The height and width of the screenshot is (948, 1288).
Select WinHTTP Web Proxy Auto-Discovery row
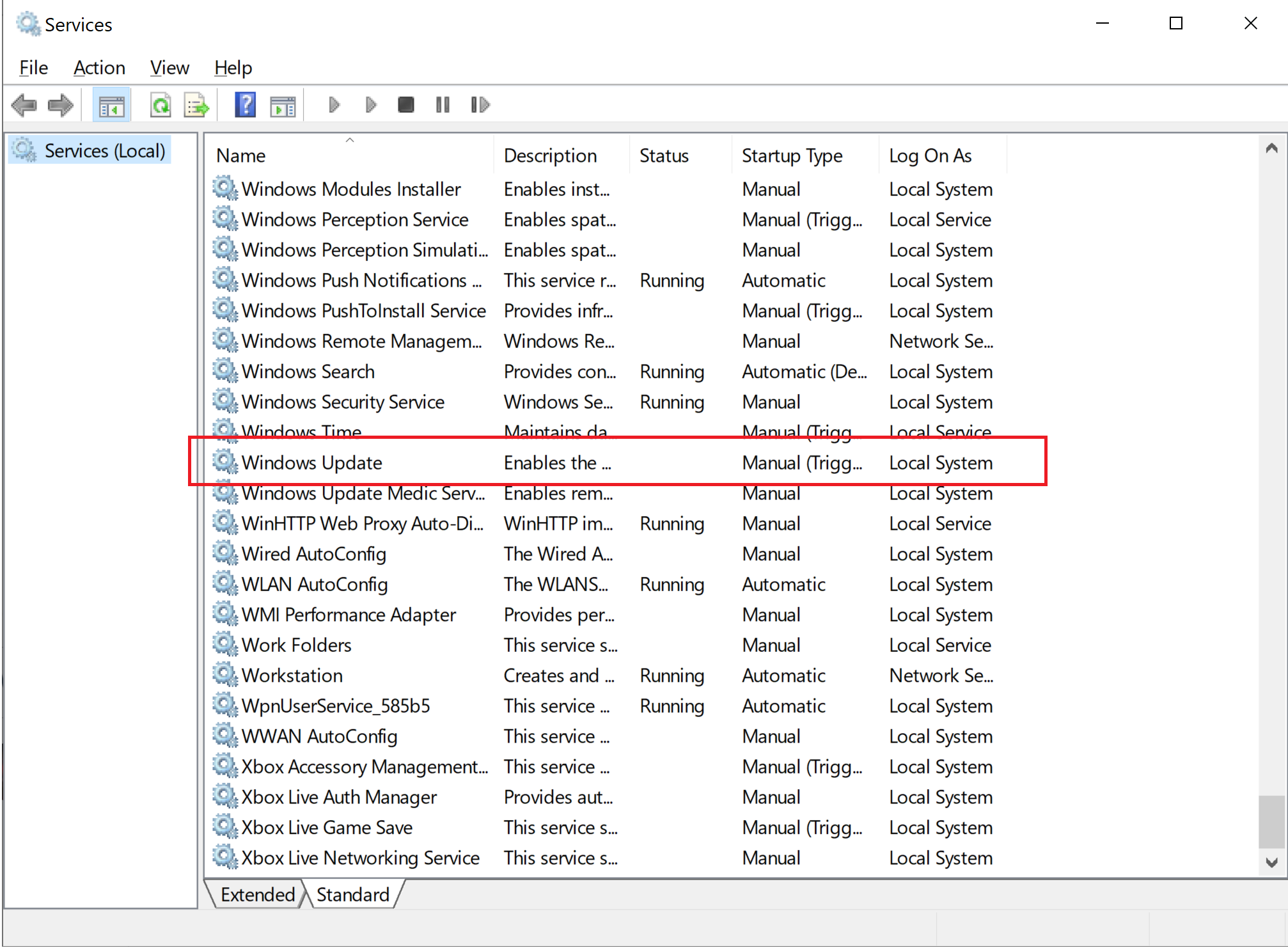609,523
